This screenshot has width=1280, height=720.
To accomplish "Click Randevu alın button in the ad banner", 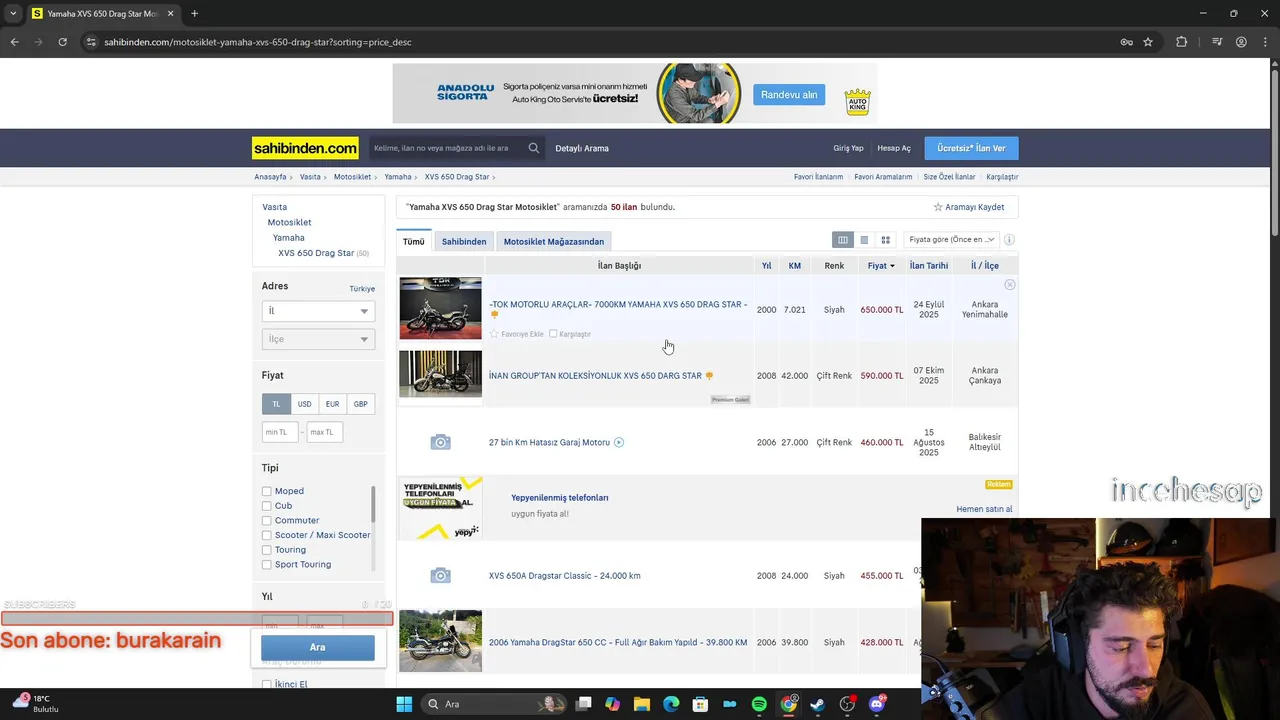I will pos(789,95).
